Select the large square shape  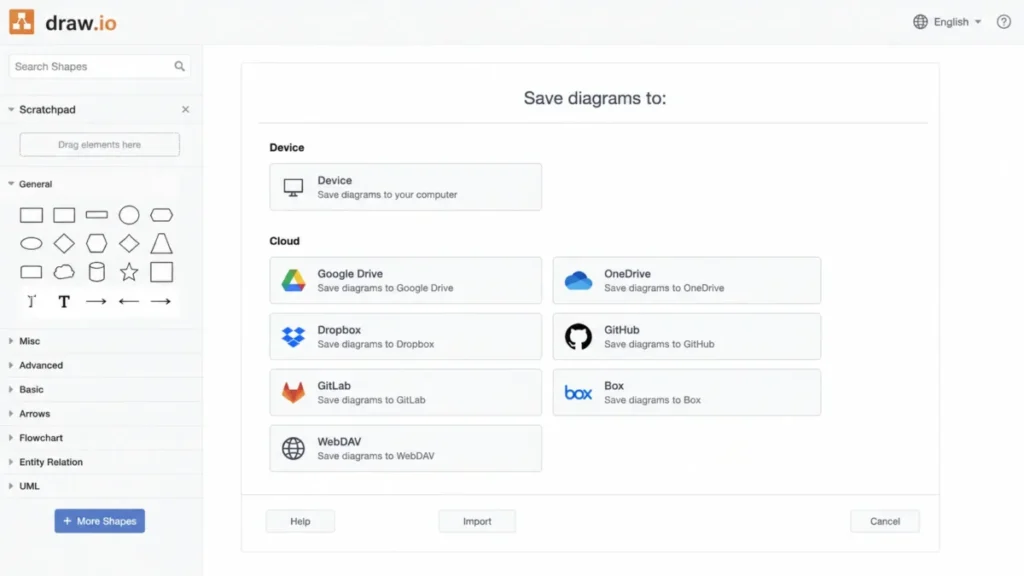point(161,272)
